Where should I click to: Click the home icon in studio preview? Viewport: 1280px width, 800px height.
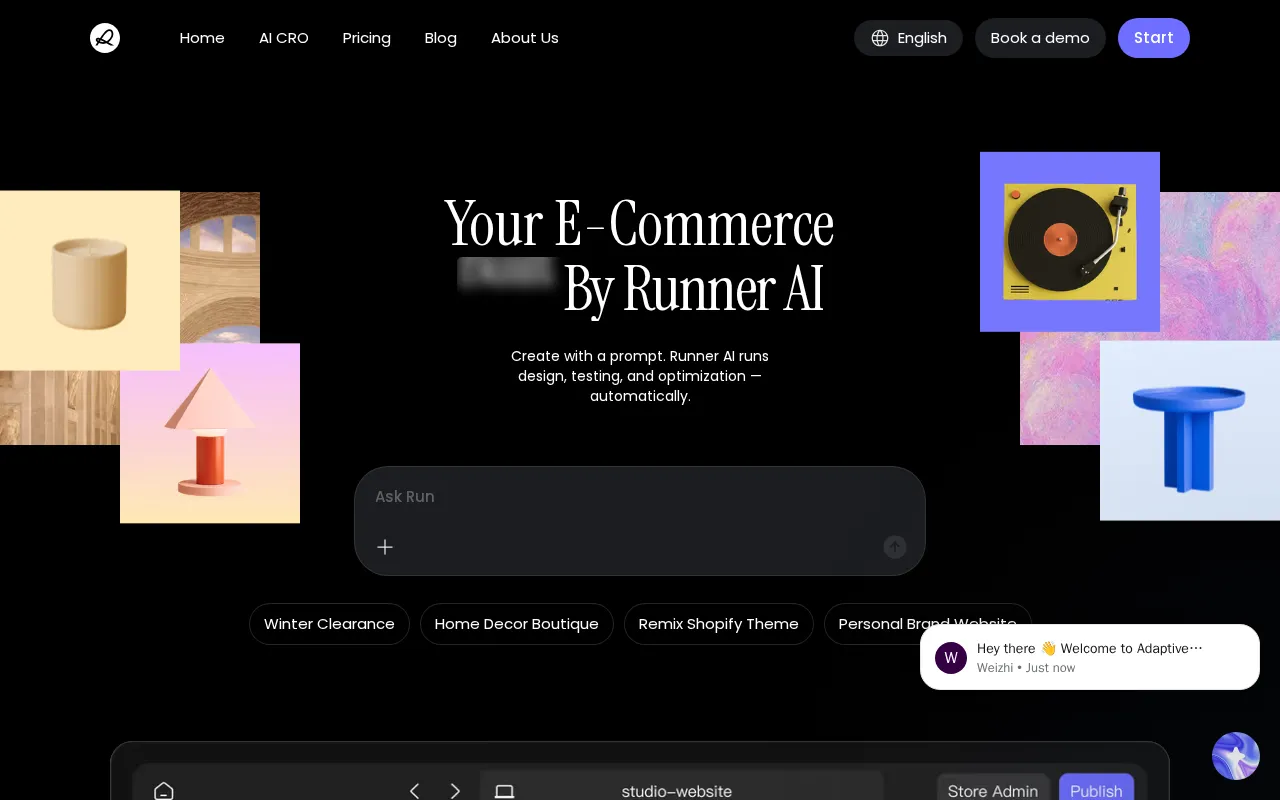(x=164, y=791)
